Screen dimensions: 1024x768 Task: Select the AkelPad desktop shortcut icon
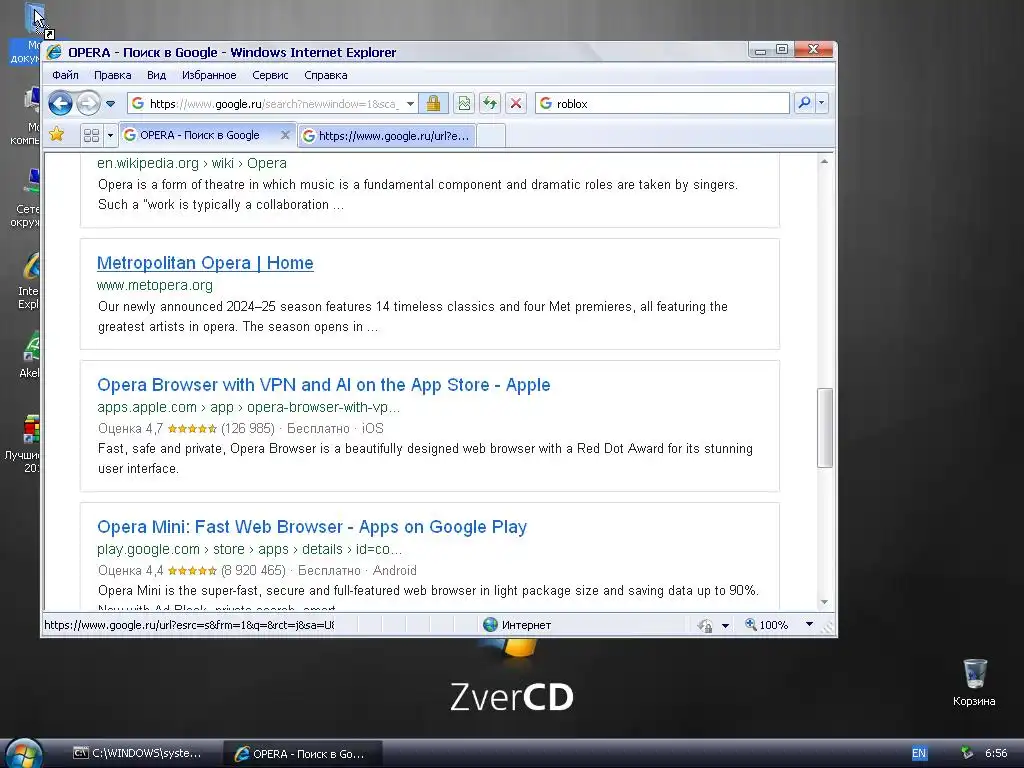(30, 354)
